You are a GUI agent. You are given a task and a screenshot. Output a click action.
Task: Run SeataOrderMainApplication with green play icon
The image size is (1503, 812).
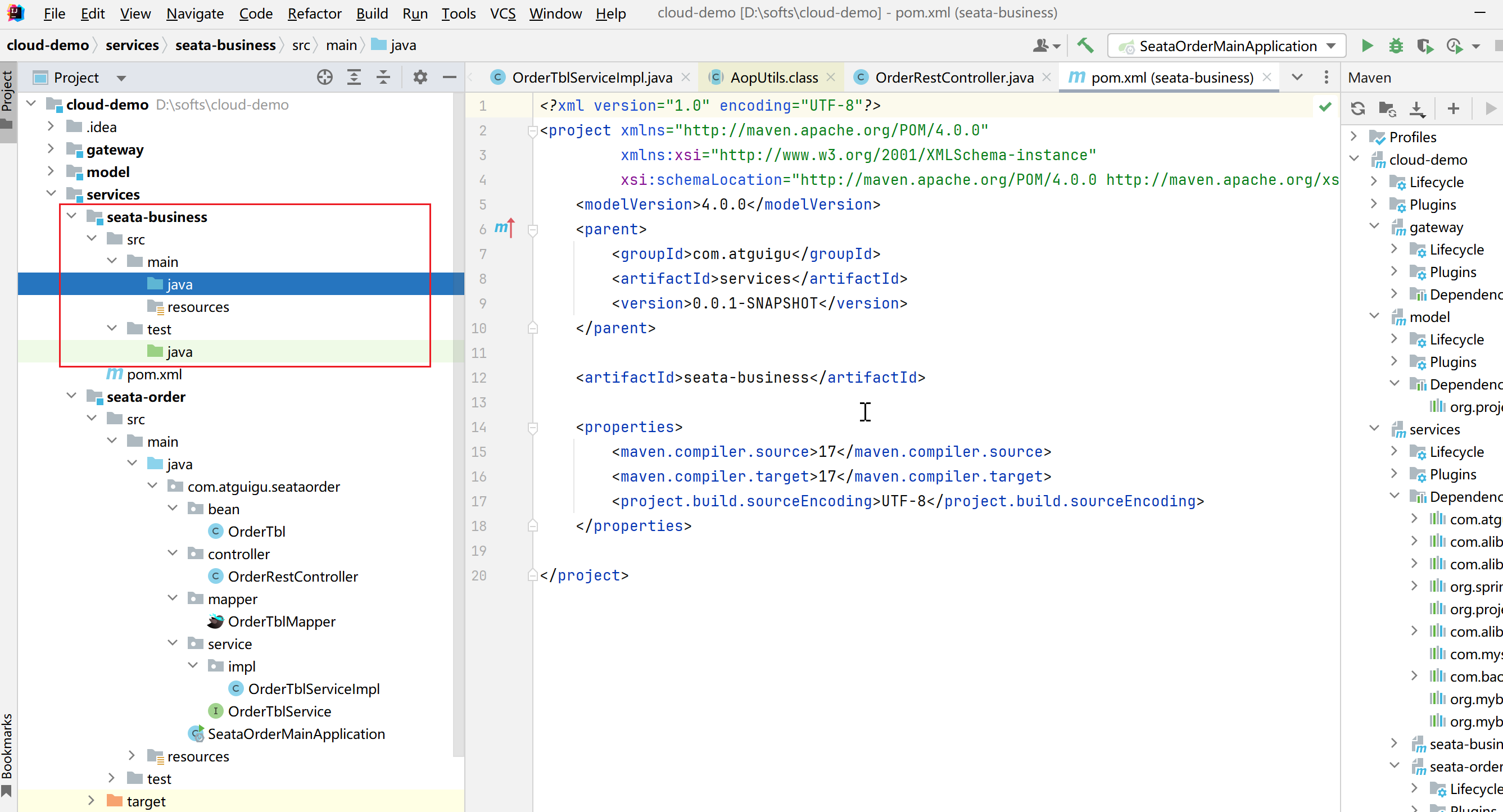pyautogui.click(x=1366, y=46)
